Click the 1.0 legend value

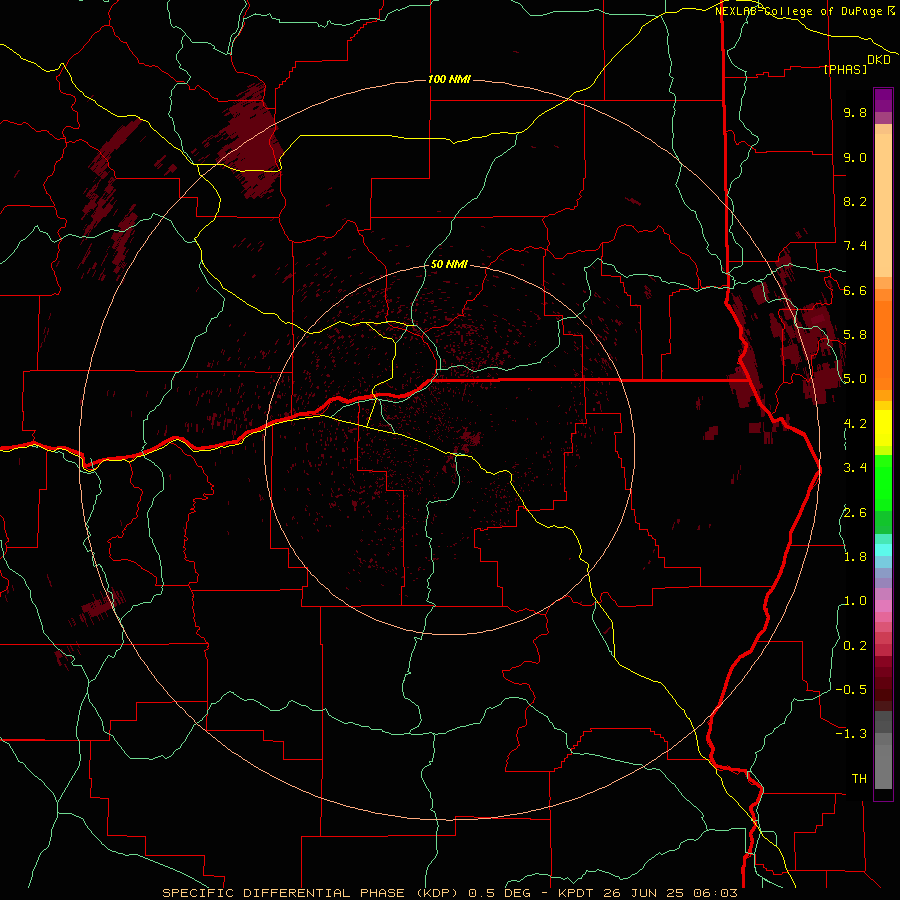[855, 601]
